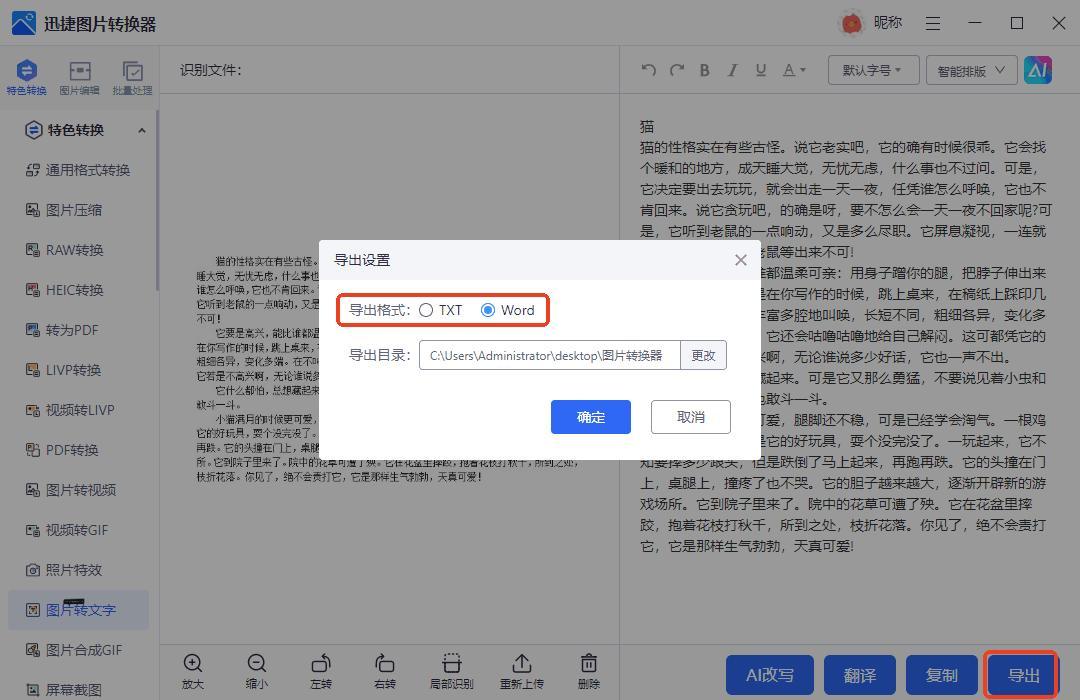The image size is (1080, 700).
Task: Select Word export format
Action: coord(488,310)
